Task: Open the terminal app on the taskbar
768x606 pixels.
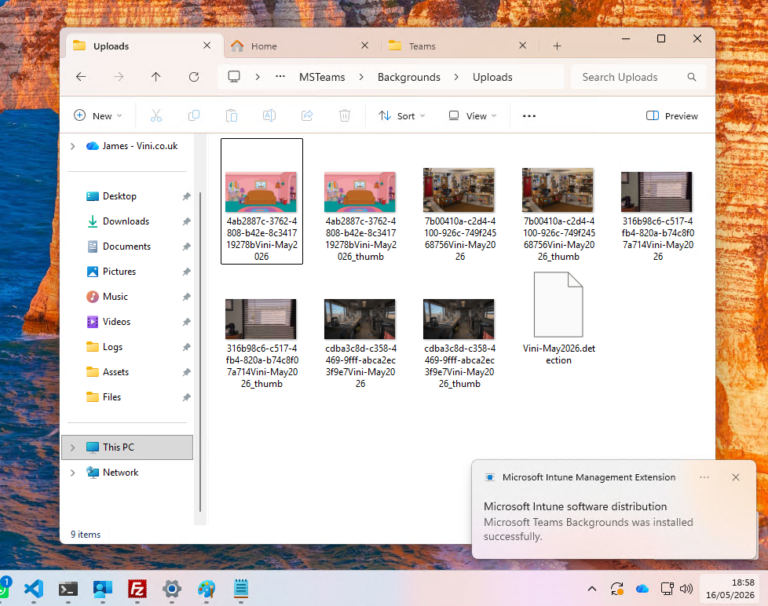Action: click(68, 588)
